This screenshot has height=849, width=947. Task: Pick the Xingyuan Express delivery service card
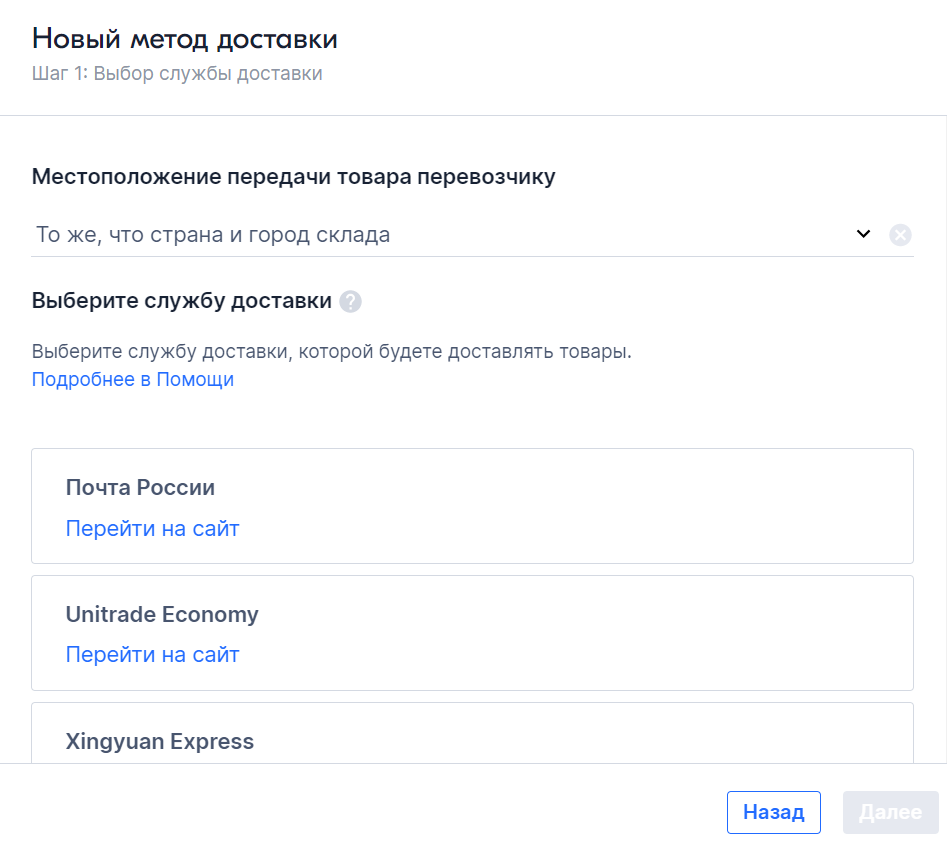coord(472,733)
